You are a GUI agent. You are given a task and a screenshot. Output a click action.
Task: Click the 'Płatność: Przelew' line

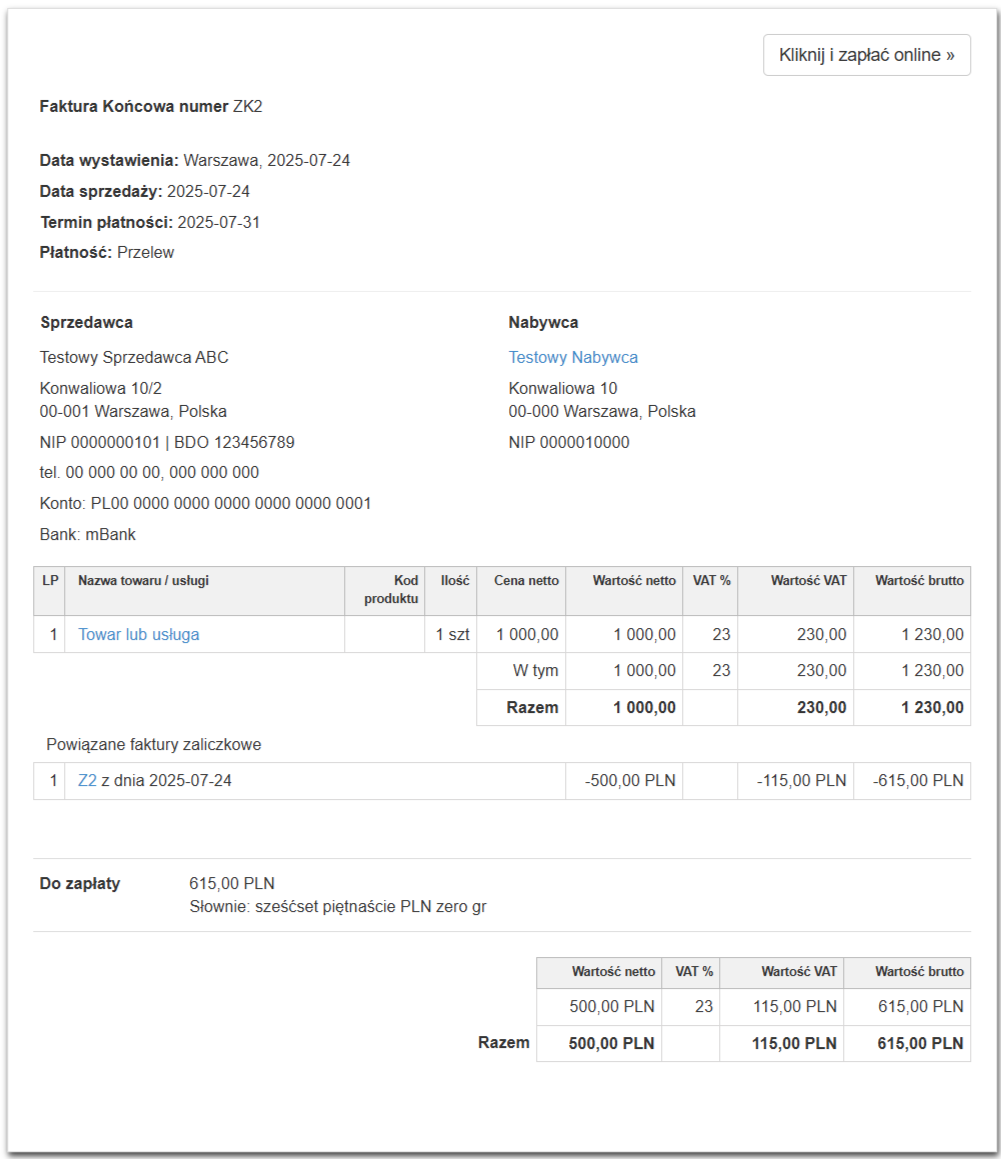click(107, 253)
